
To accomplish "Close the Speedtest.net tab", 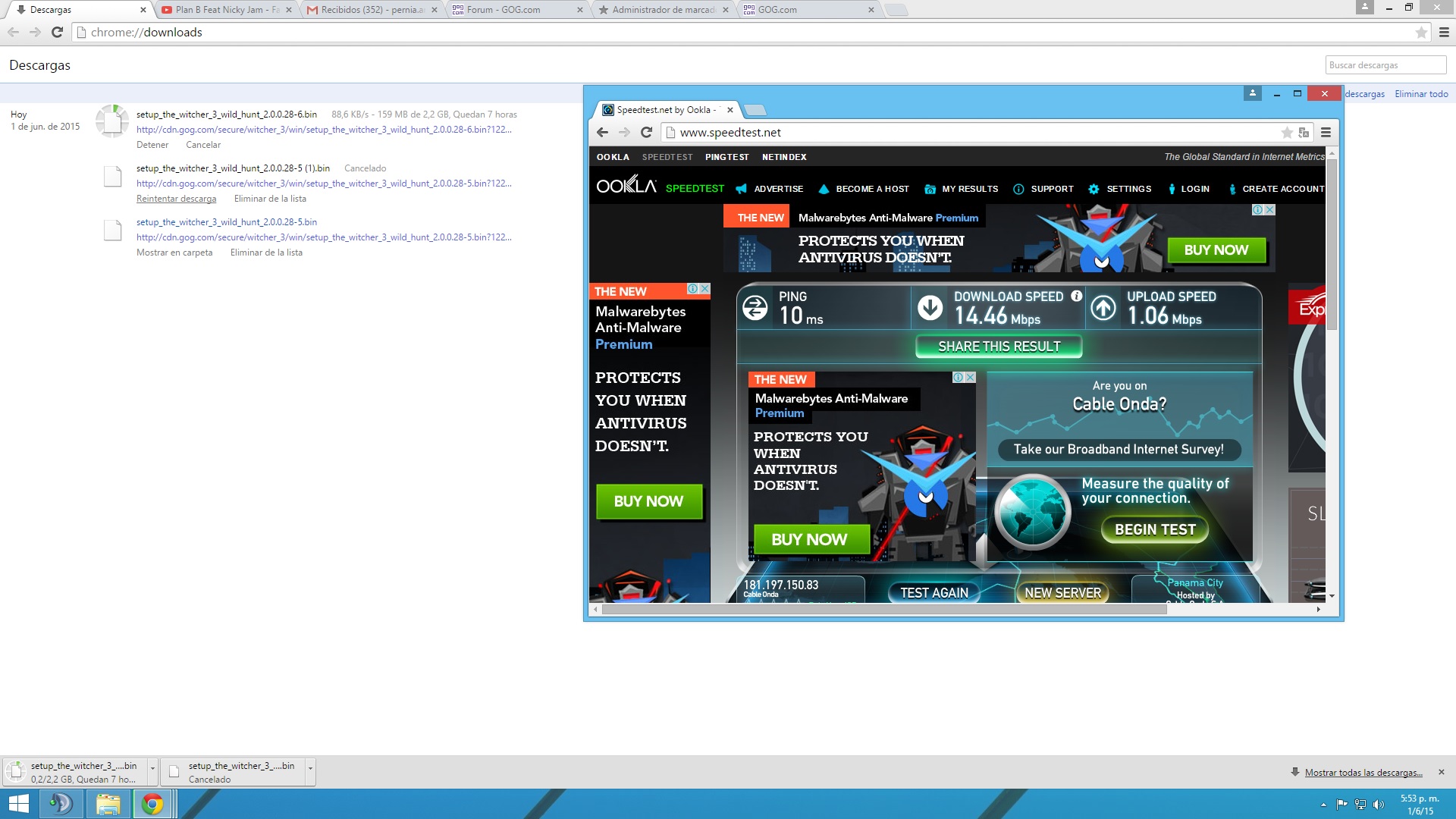I will click(730, 110).
